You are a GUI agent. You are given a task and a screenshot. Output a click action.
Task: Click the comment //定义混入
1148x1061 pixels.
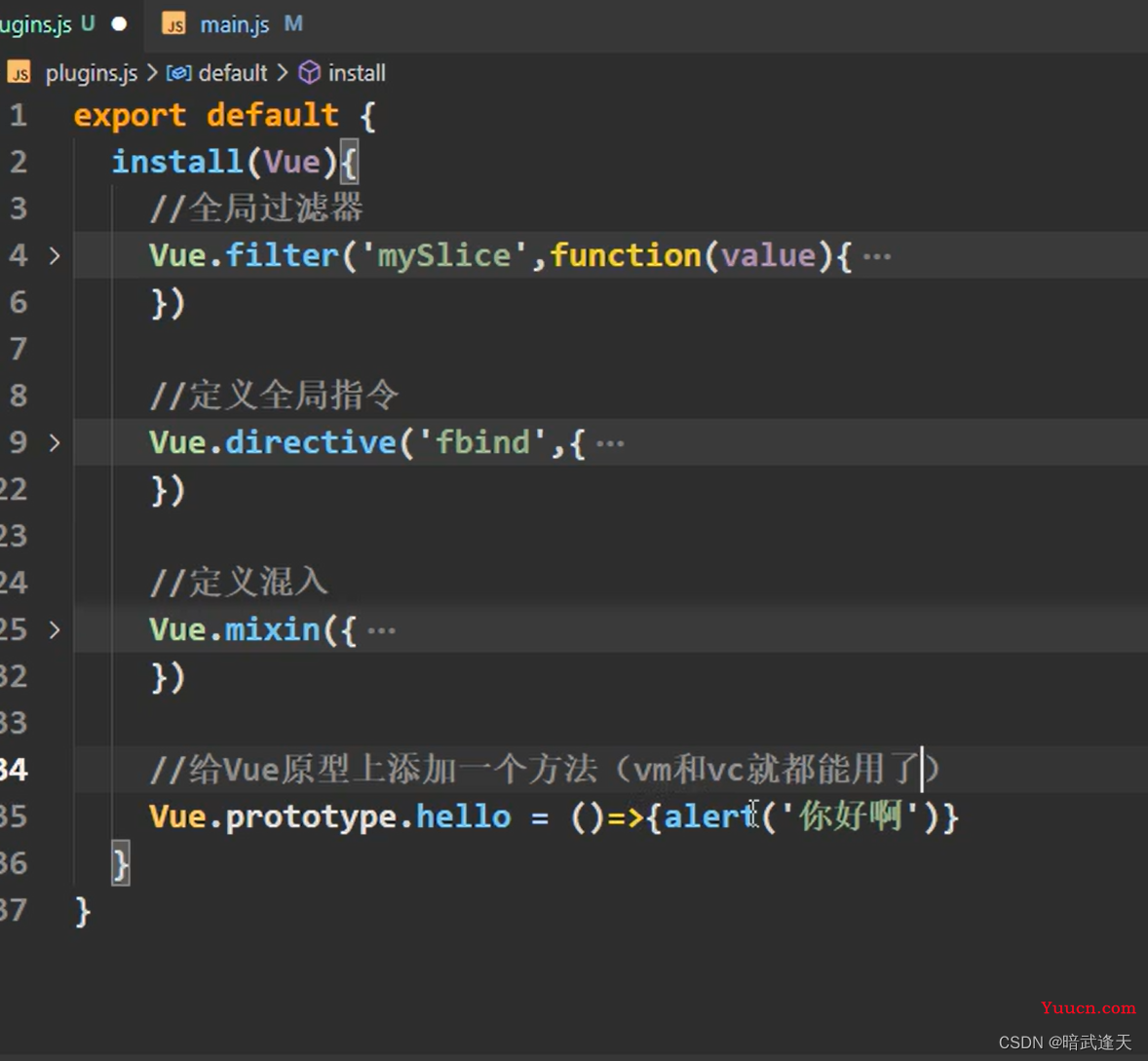[239, 584]
